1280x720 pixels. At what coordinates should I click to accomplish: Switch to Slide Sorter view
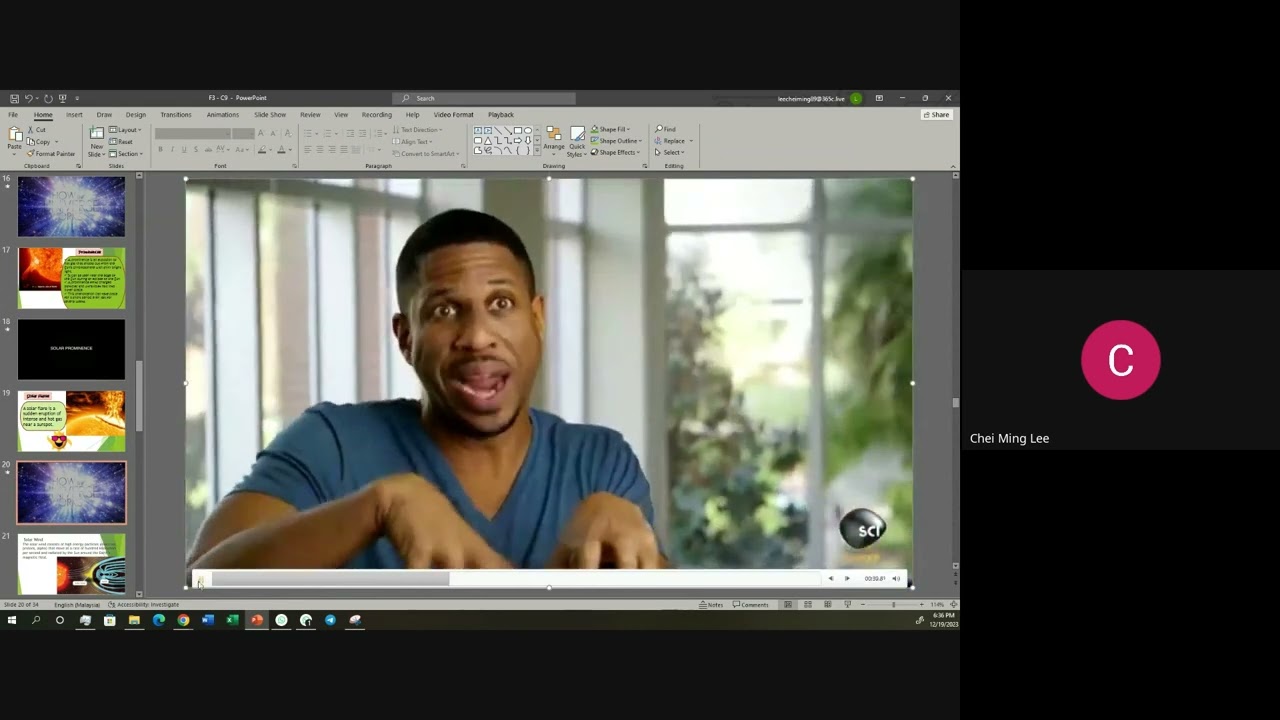pyautogui.click(x=808, y=604)
